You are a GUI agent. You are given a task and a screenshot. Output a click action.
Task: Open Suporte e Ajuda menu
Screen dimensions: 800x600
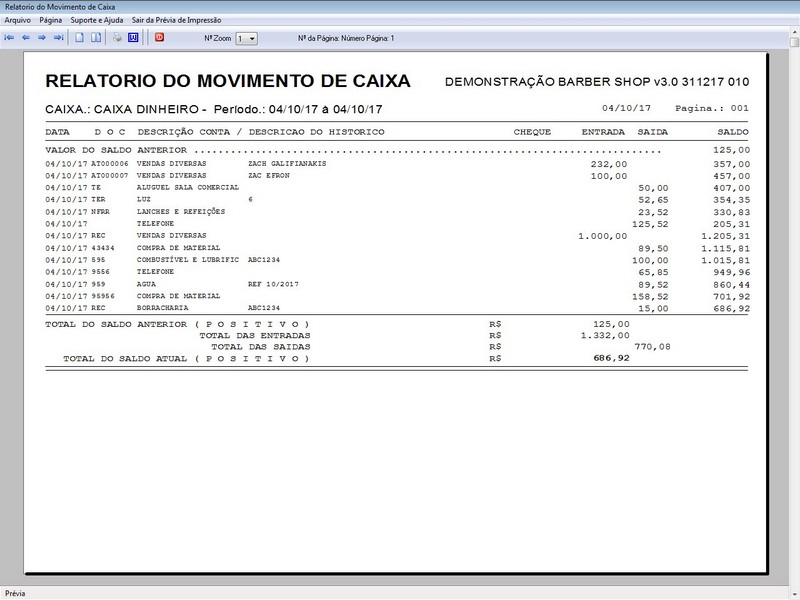click(x=96, y=20)
